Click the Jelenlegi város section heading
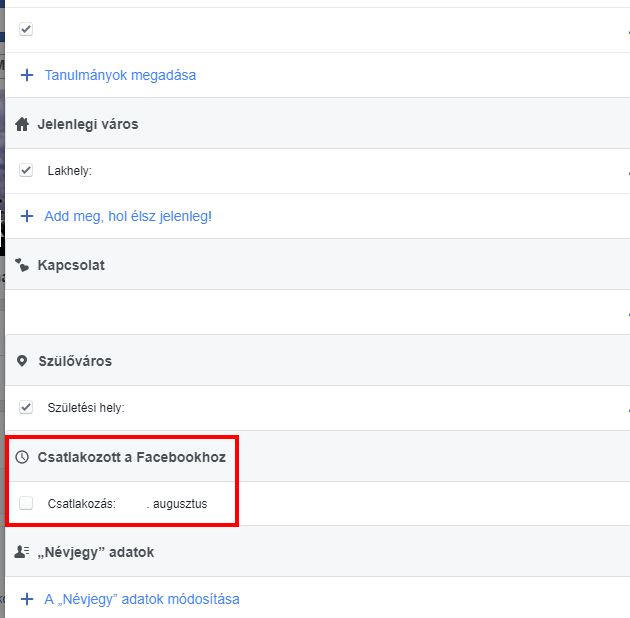The image size is (630, 618). click(x=88, y=125)
